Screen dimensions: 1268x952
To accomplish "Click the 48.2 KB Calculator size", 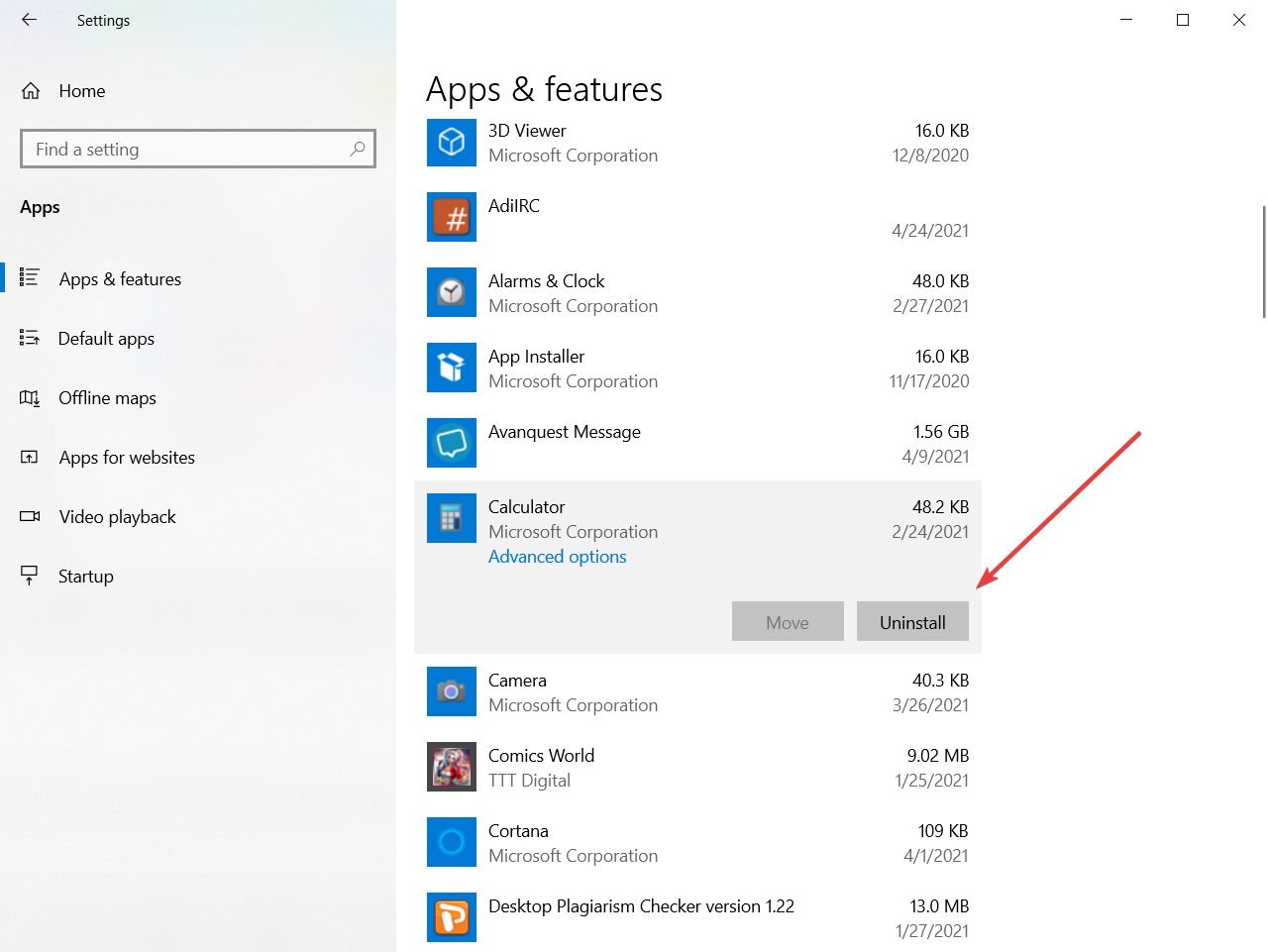I will 941,507.
